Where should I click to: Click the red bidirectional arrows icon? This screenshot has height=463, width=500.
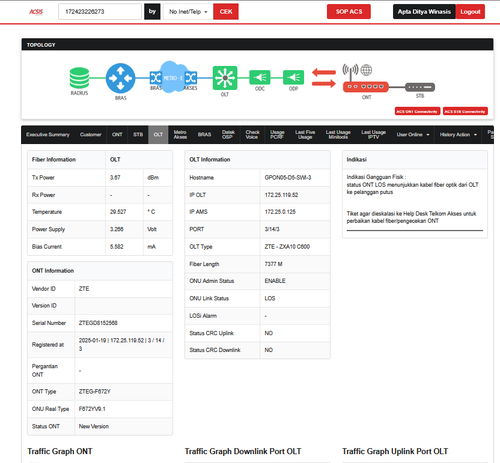324,78
